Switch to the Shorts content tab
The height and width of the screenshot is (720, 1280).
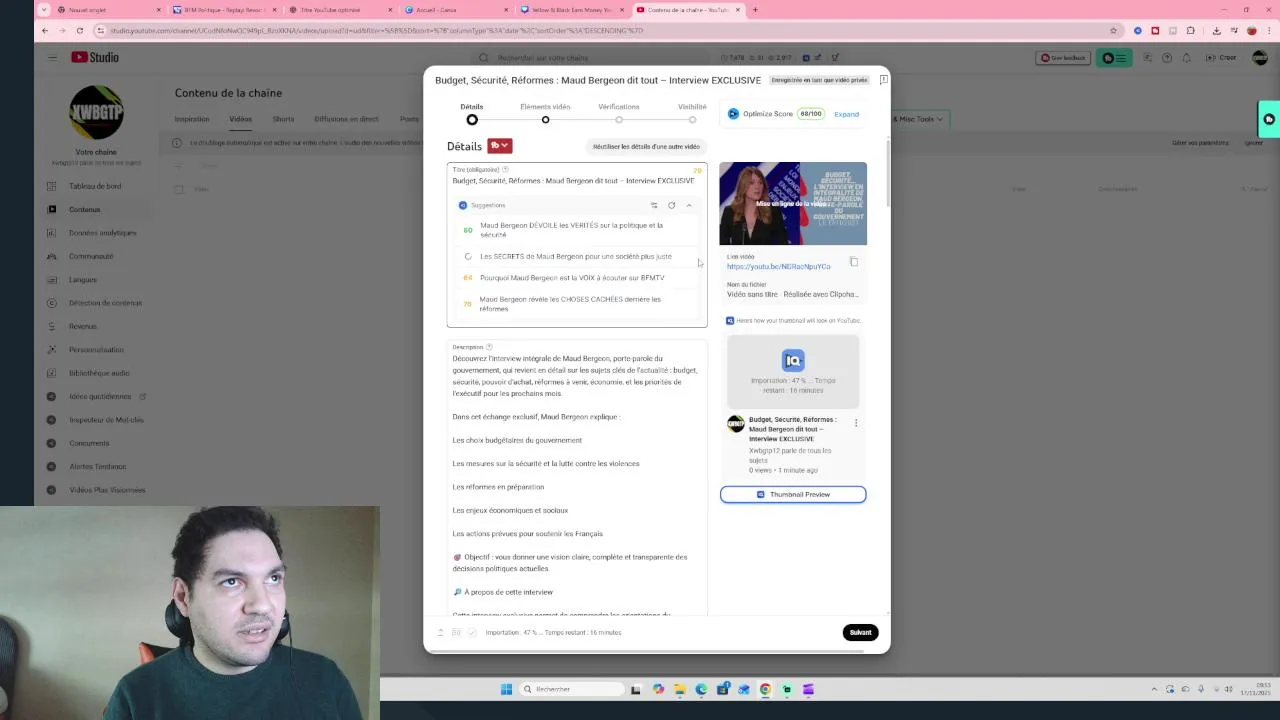(283, 119)
